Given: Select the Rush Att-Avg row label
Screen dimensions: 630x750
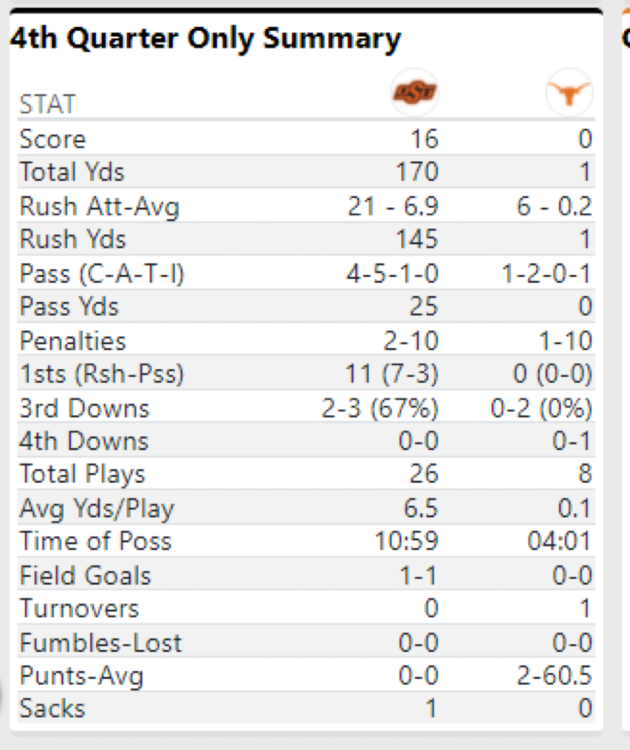Looking at the screenshot, I should [x=99, y=207].
